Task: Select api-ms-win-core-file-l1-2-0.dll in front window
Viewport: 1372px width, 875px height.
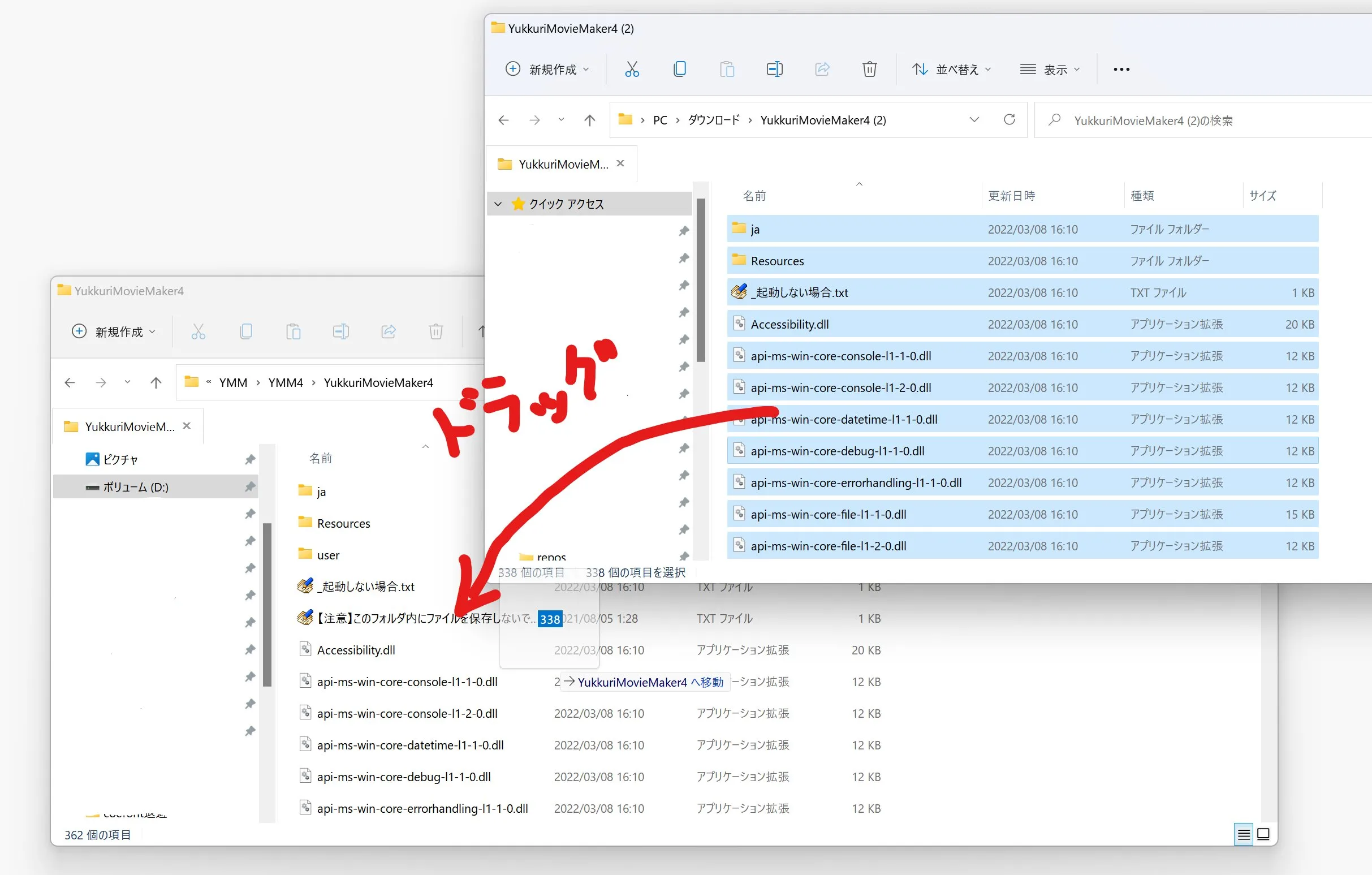Action: pyautogui.click(x=1022, y=546)
